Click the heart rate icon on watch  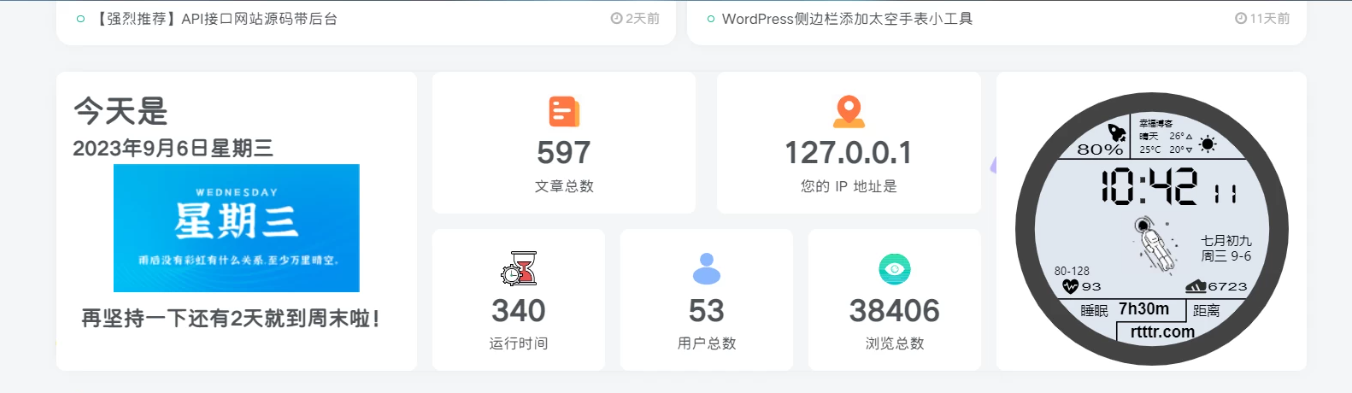(1070, 286)
